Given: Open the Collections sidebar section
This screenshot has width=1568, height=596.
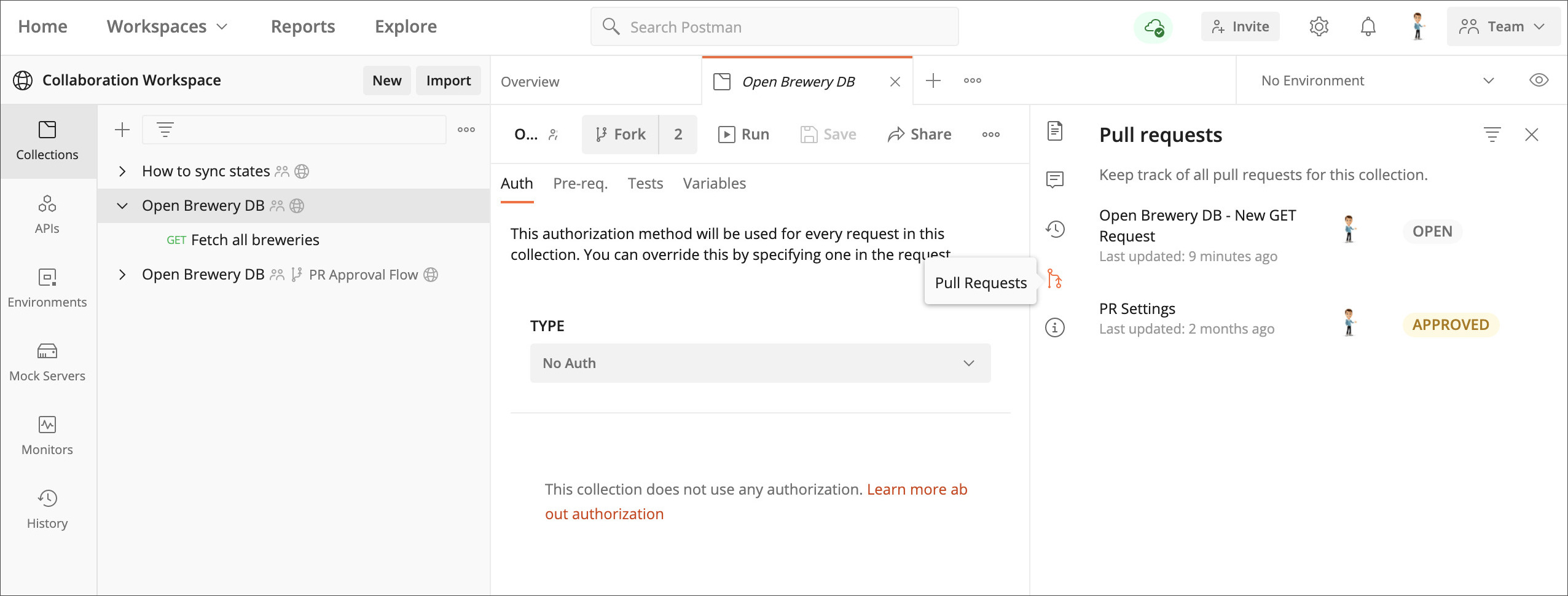Looking at the screenshot, I should [x=47, y=141].
